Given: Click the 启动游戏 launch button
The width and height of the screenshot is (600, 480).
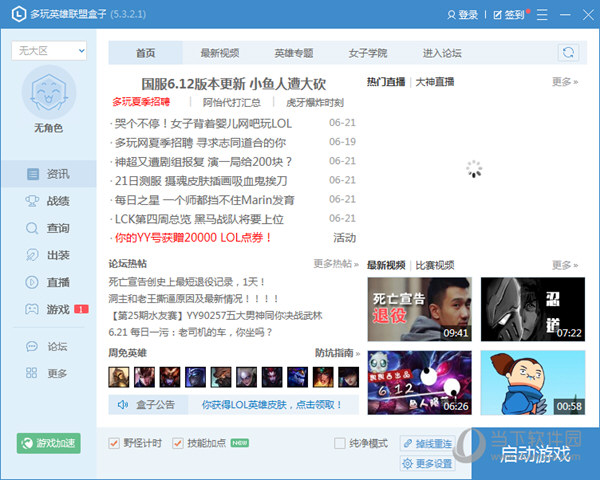Looking at the screenshot, I should tap(535, 454).
